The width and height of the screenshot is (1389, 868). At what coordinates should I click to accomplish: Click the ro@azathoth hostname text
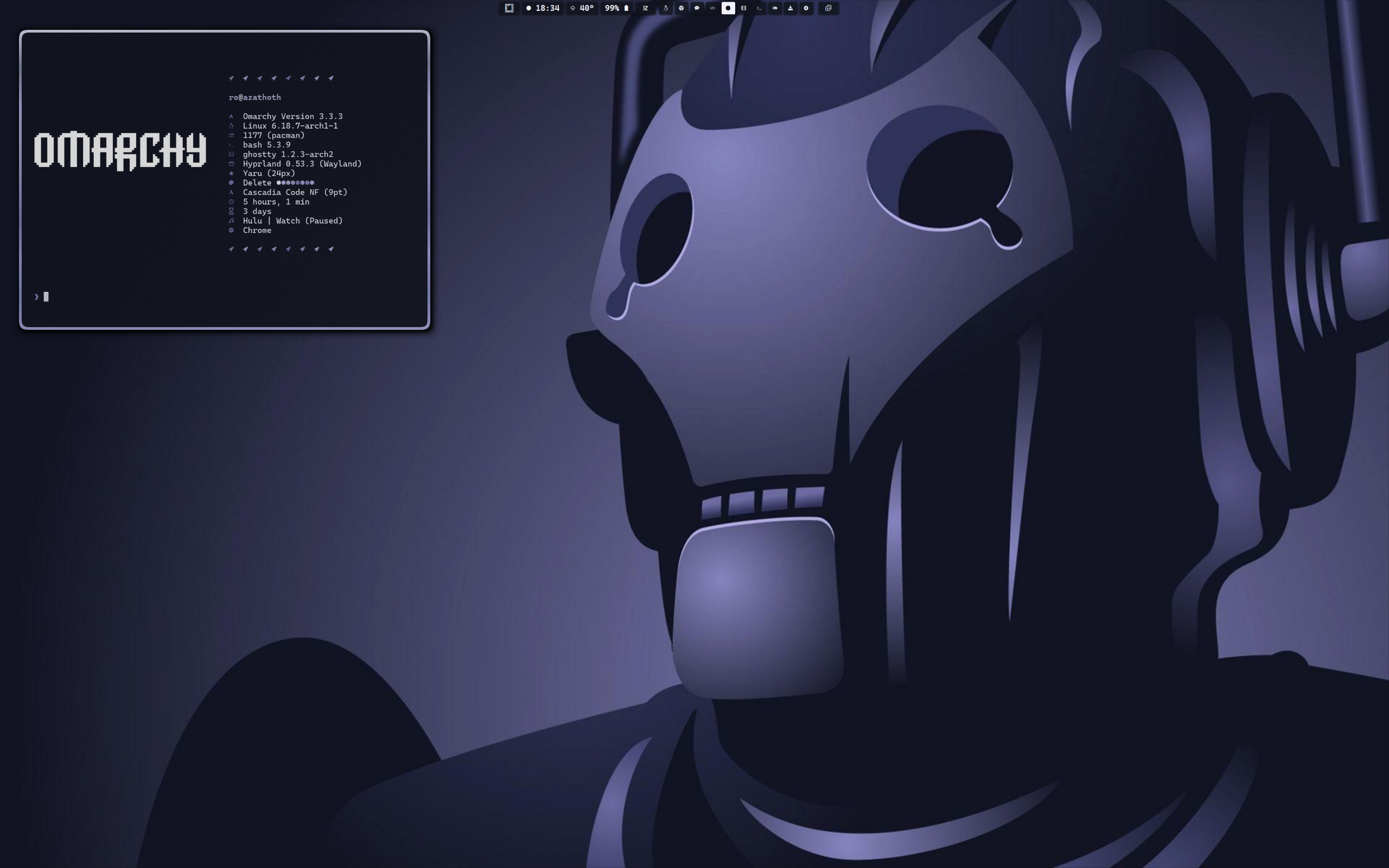point(254,98)
